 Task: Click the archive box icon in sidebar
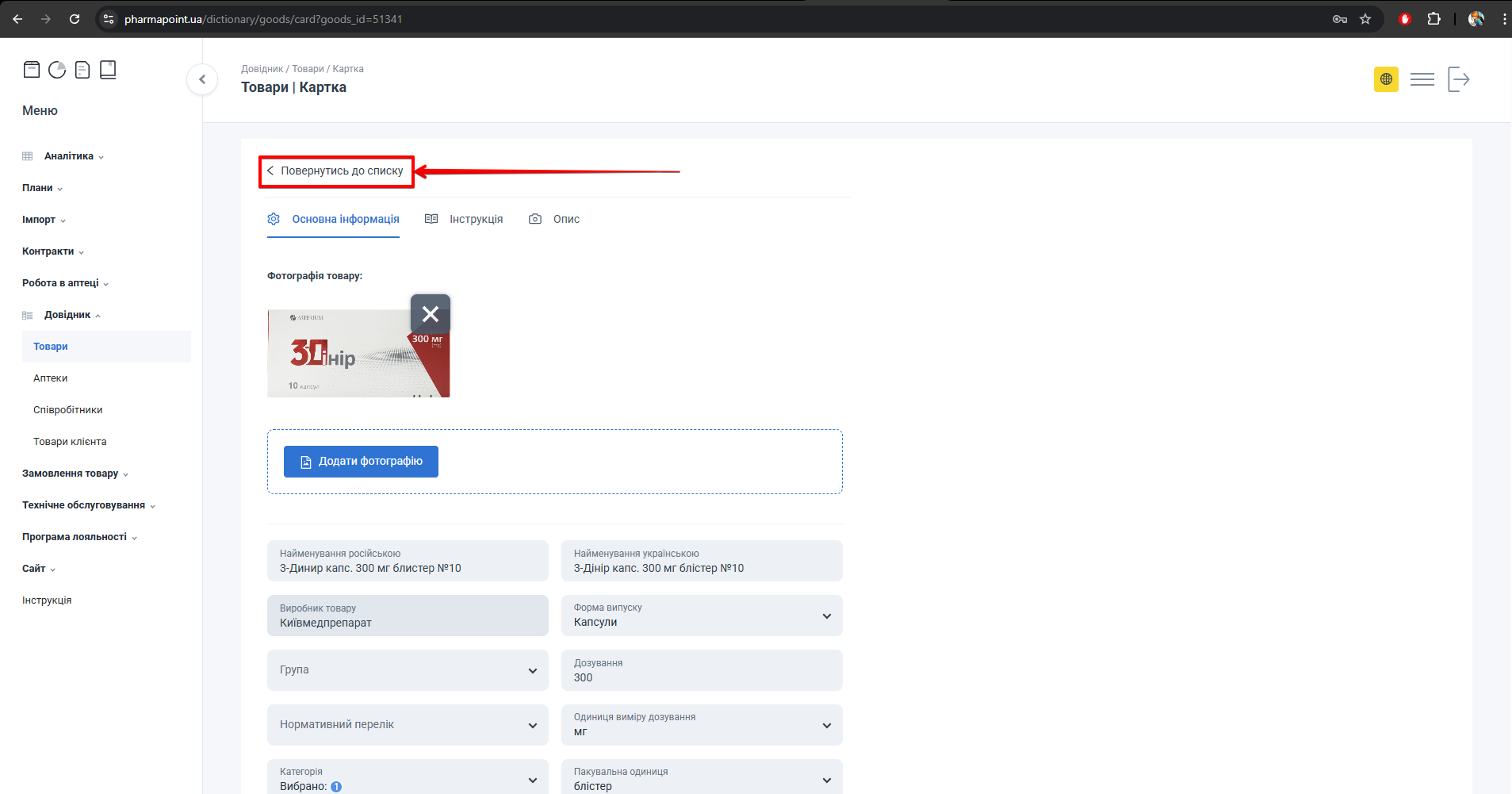[32, 70]
